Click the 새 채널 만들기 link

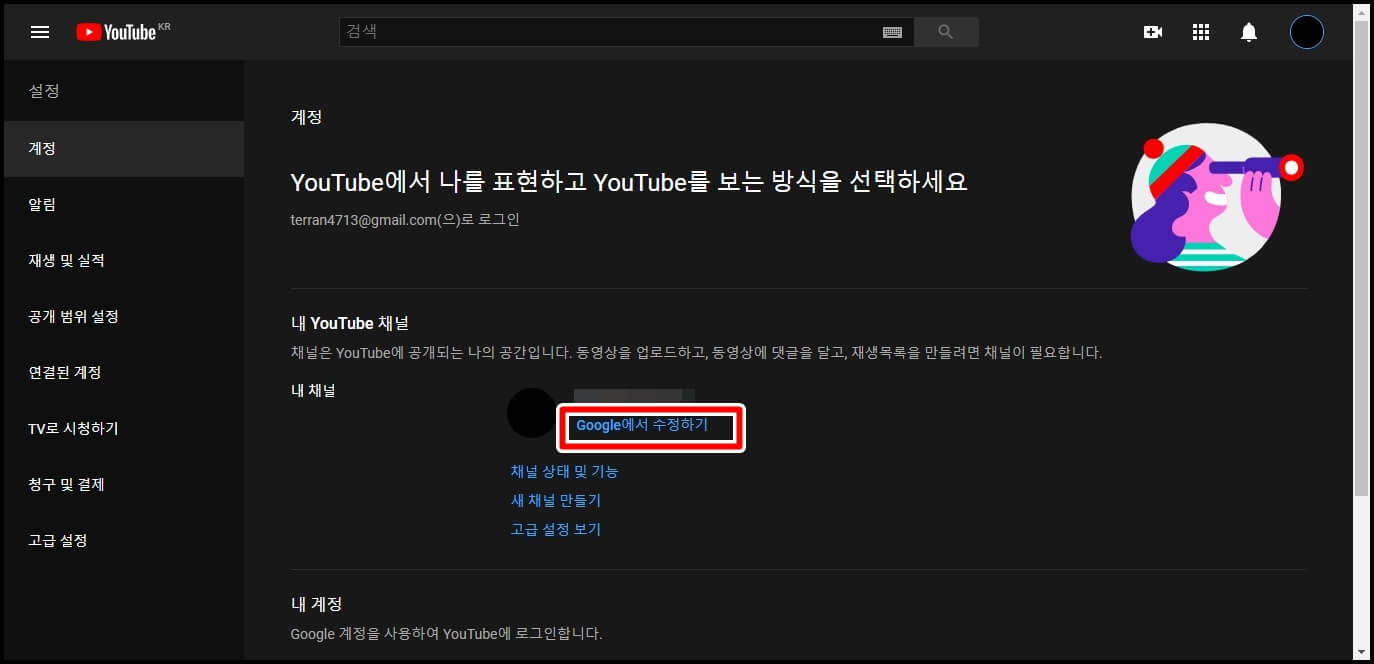556,500
